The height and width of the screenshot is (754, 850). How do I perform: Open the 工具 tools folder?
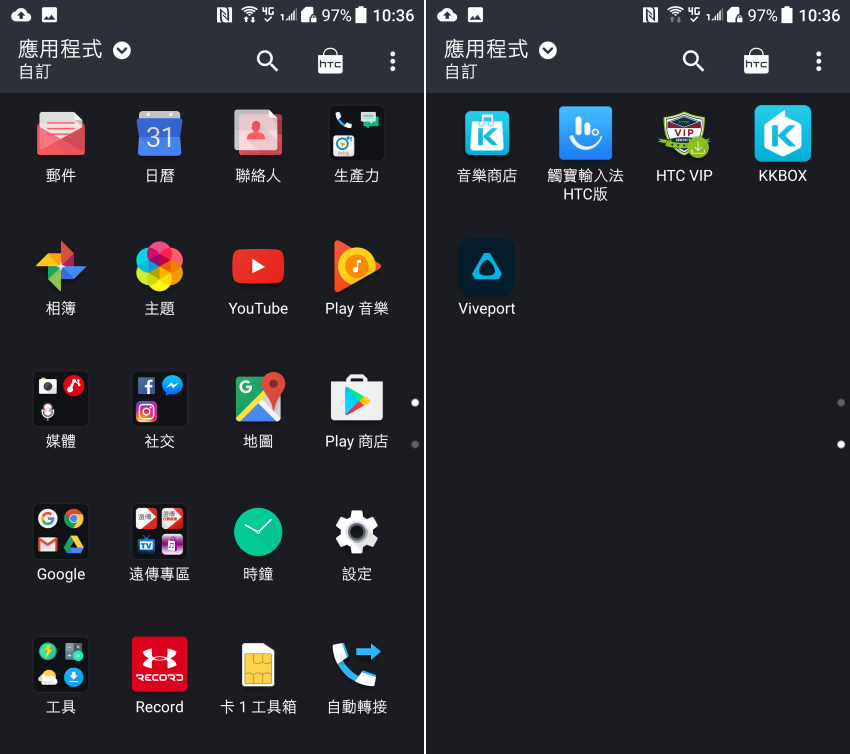(61, 664)
